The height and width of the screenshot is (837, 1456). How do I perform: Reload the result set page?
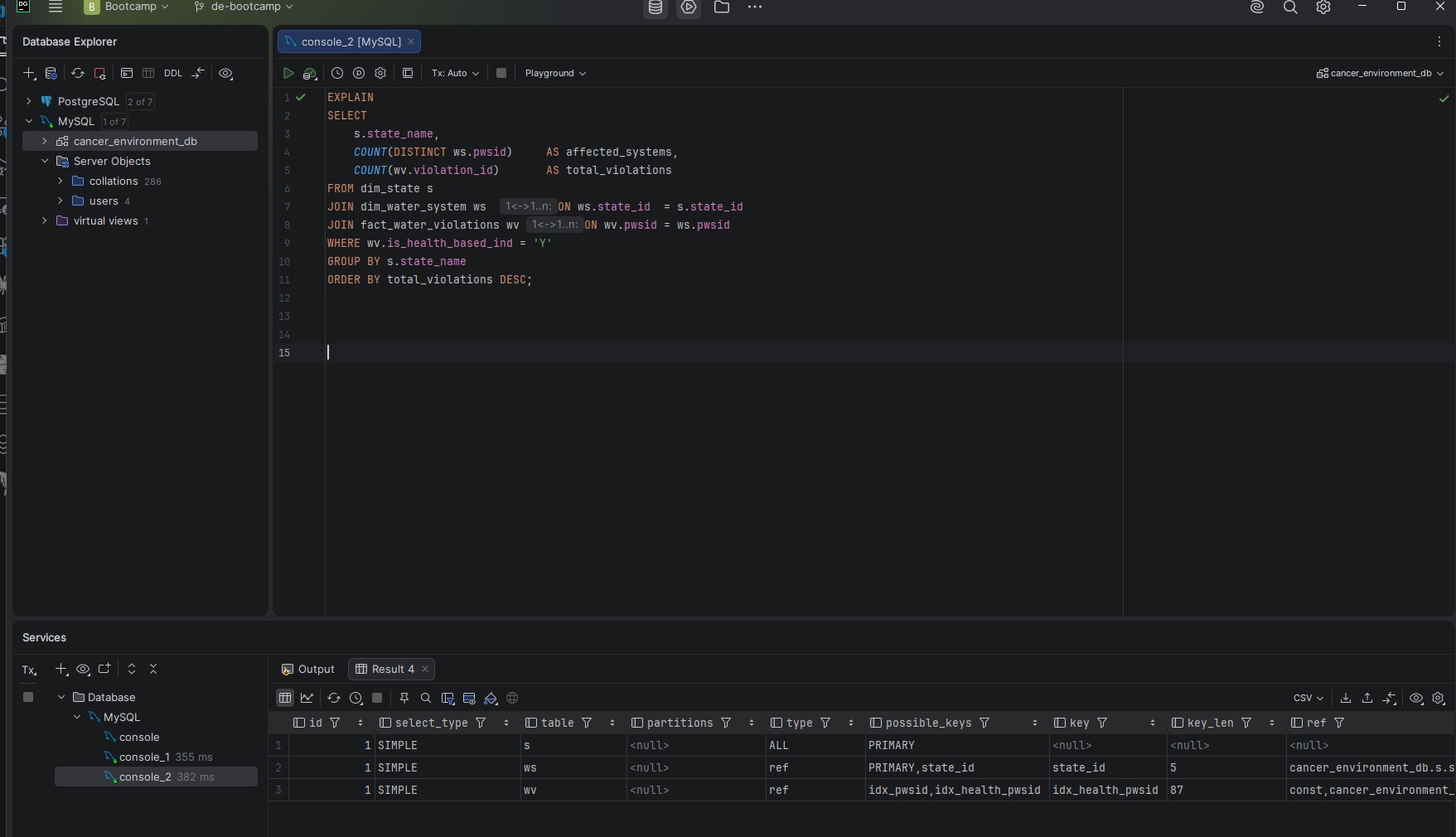pos(334,698)
